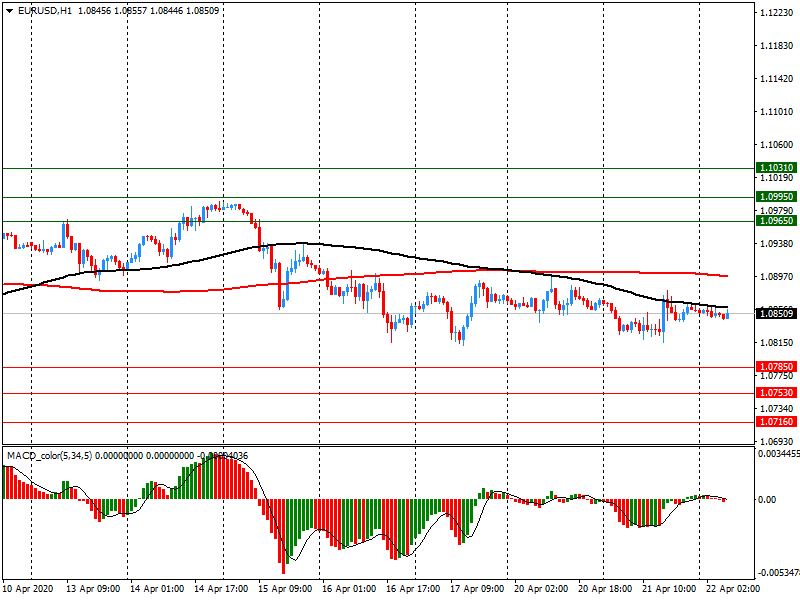Click the red 1.07530 price level label
Viewport: 800px width, 600px height.
[777, 393]
